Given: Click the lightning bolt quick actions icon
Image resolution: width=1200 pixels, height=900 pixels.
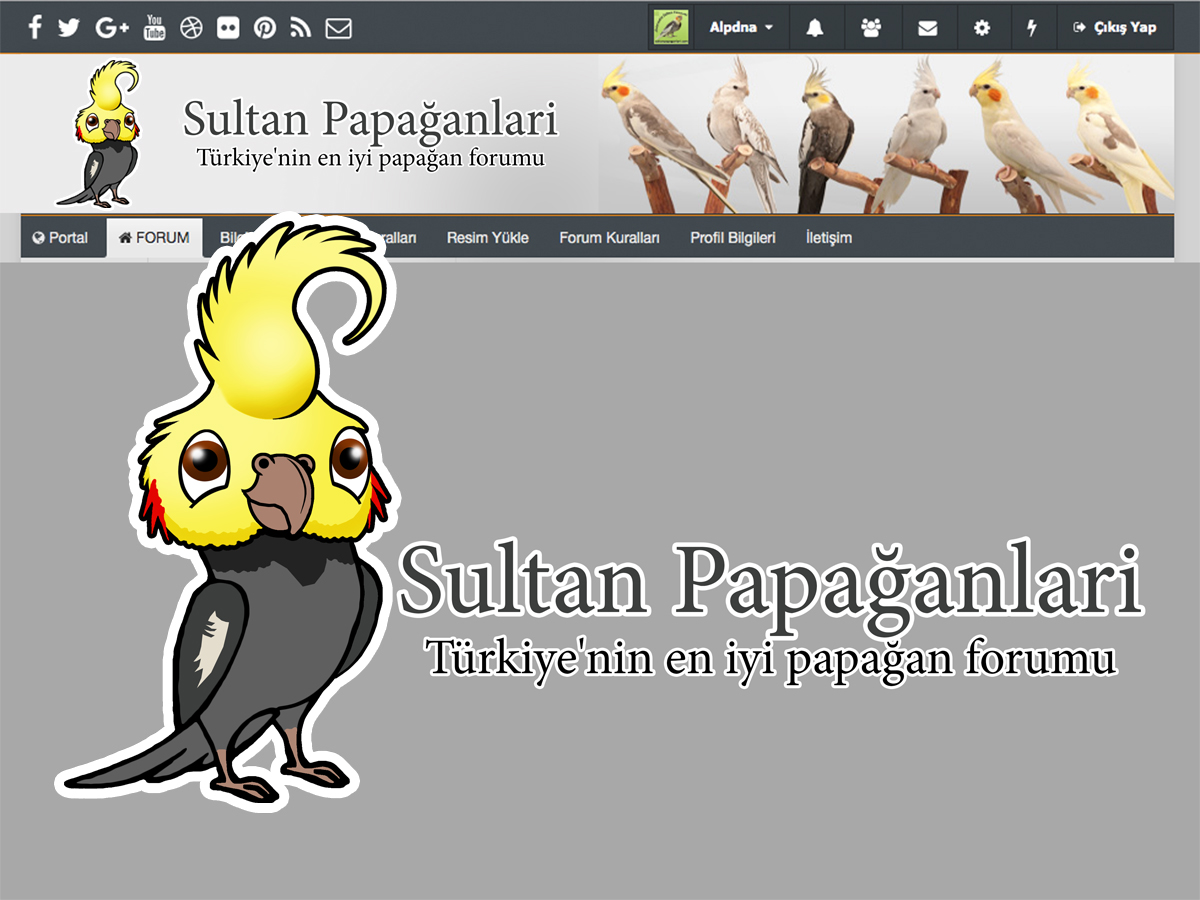Looking at the screenshot, I should (1032, 28).
